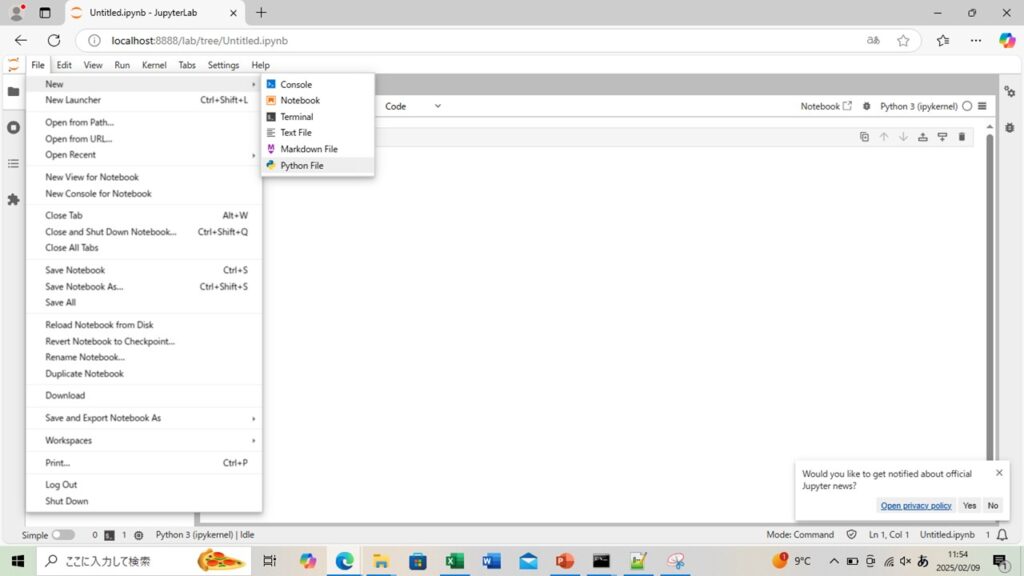Viewport: 1024px width, 576px height.
Task: Enable the debugger bug icon in notebook toolbar
Action: [x=867, y=106]
